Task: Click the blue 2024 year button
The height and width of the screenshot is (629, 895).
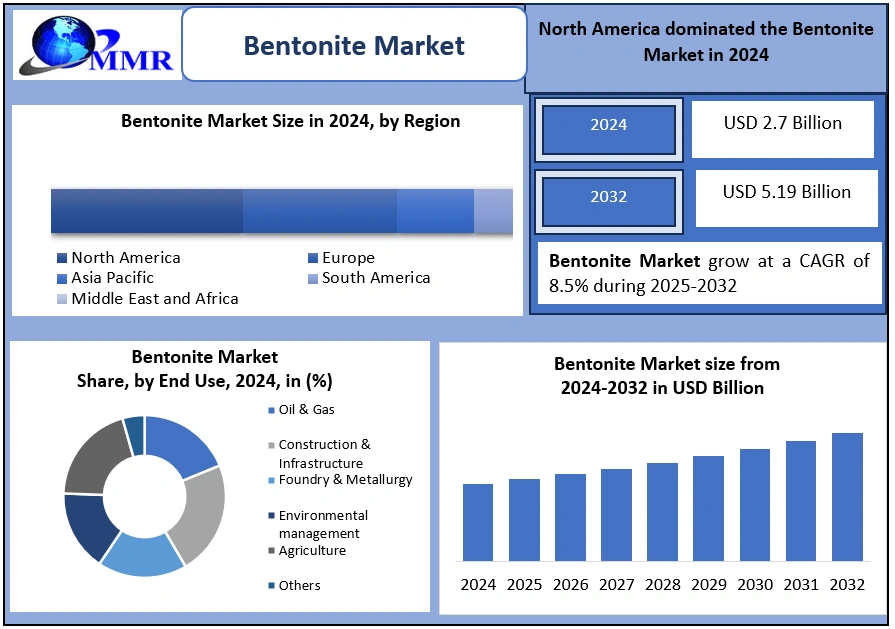Action: tap(608, 126)
